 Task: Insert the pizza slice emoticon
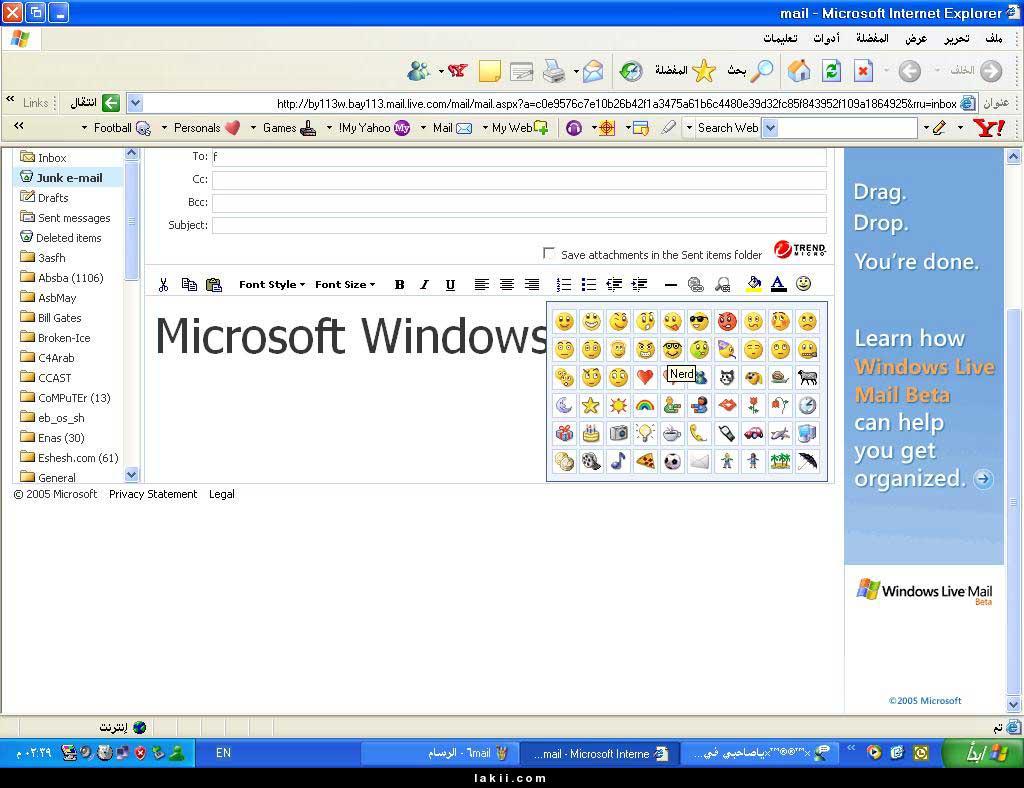tap(645, 462)
